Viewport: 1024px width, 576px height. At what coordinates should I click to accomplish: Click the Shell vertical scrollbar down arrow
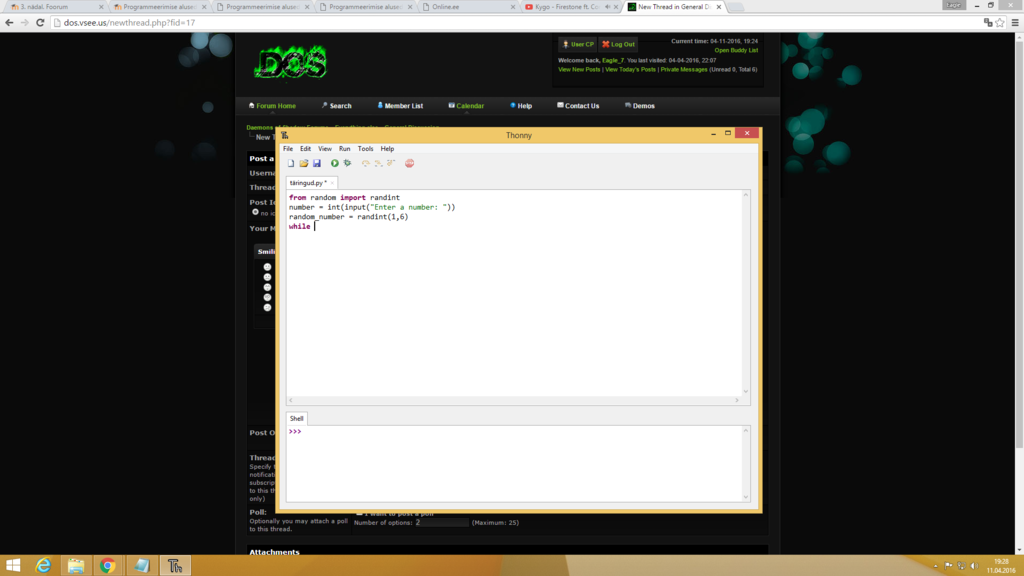746,497
